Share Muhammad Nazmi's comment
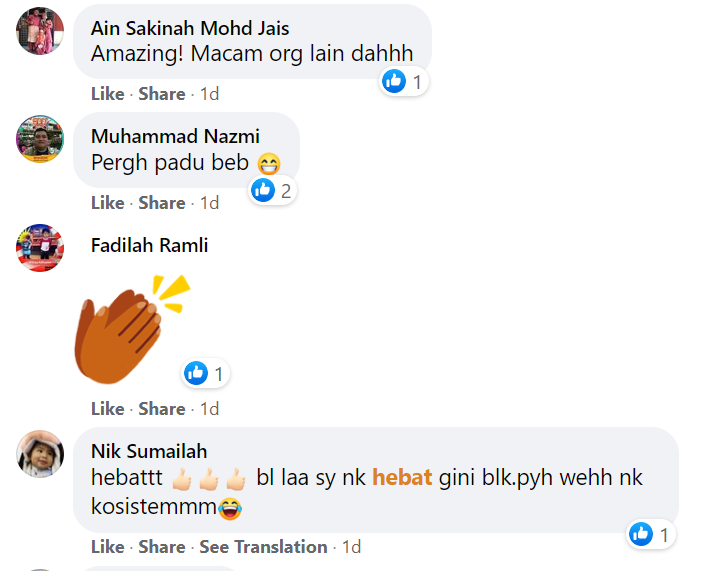Image resolution: width=714 pixels, height=571 pixels. coord(162,203)
